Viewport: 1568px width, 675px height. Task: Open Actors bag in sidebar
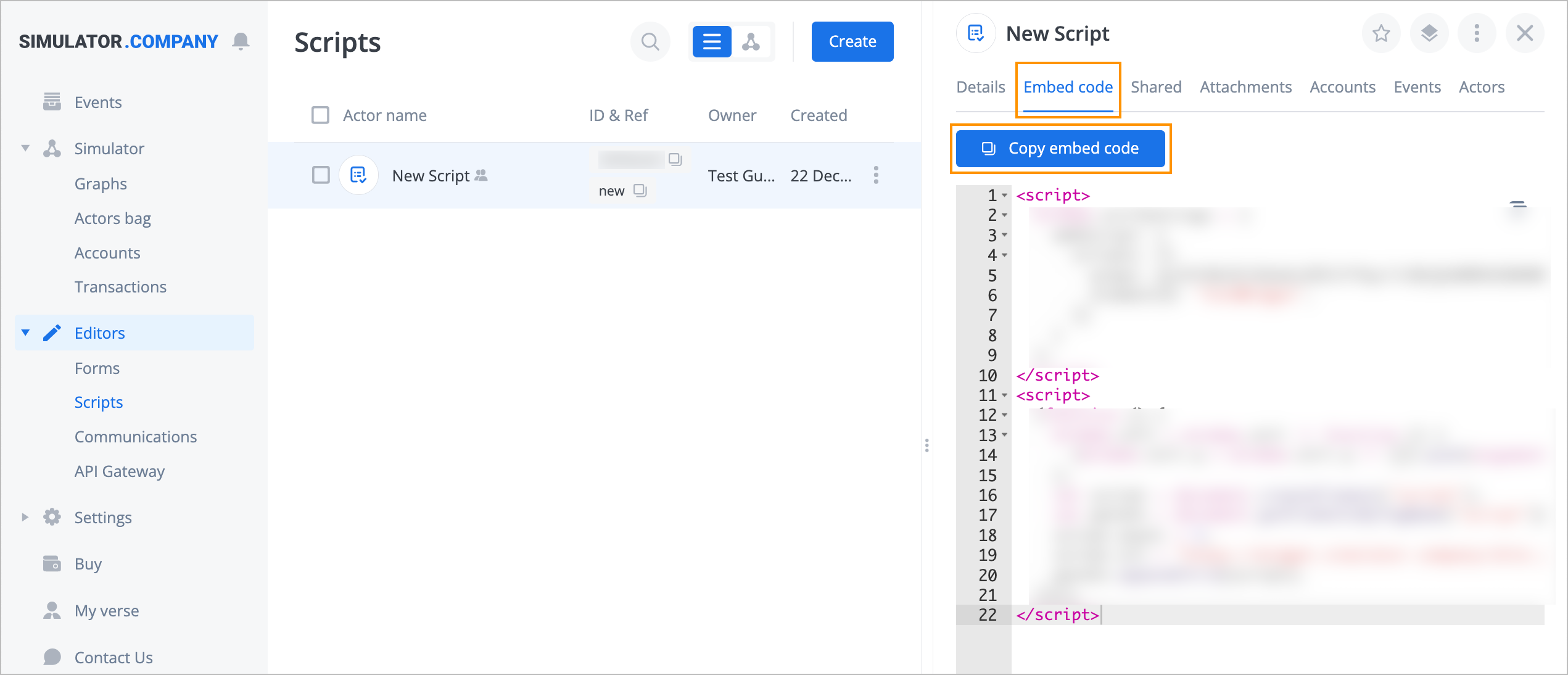(113, 218)
